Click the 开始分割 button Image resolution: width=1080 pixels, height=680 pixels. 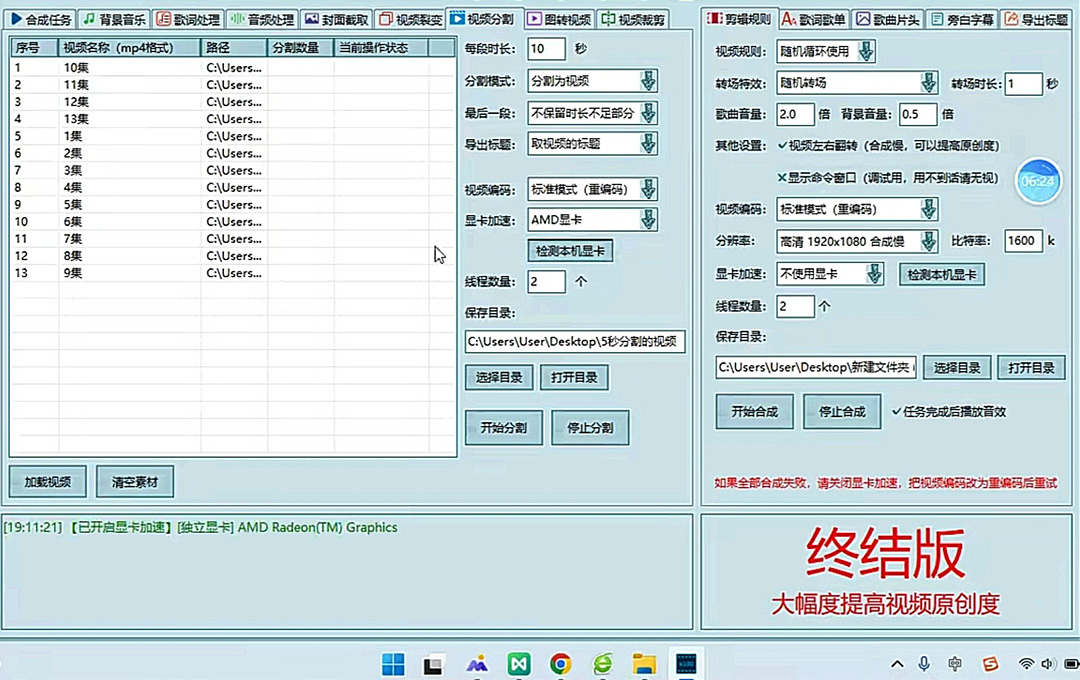(503, 427)
